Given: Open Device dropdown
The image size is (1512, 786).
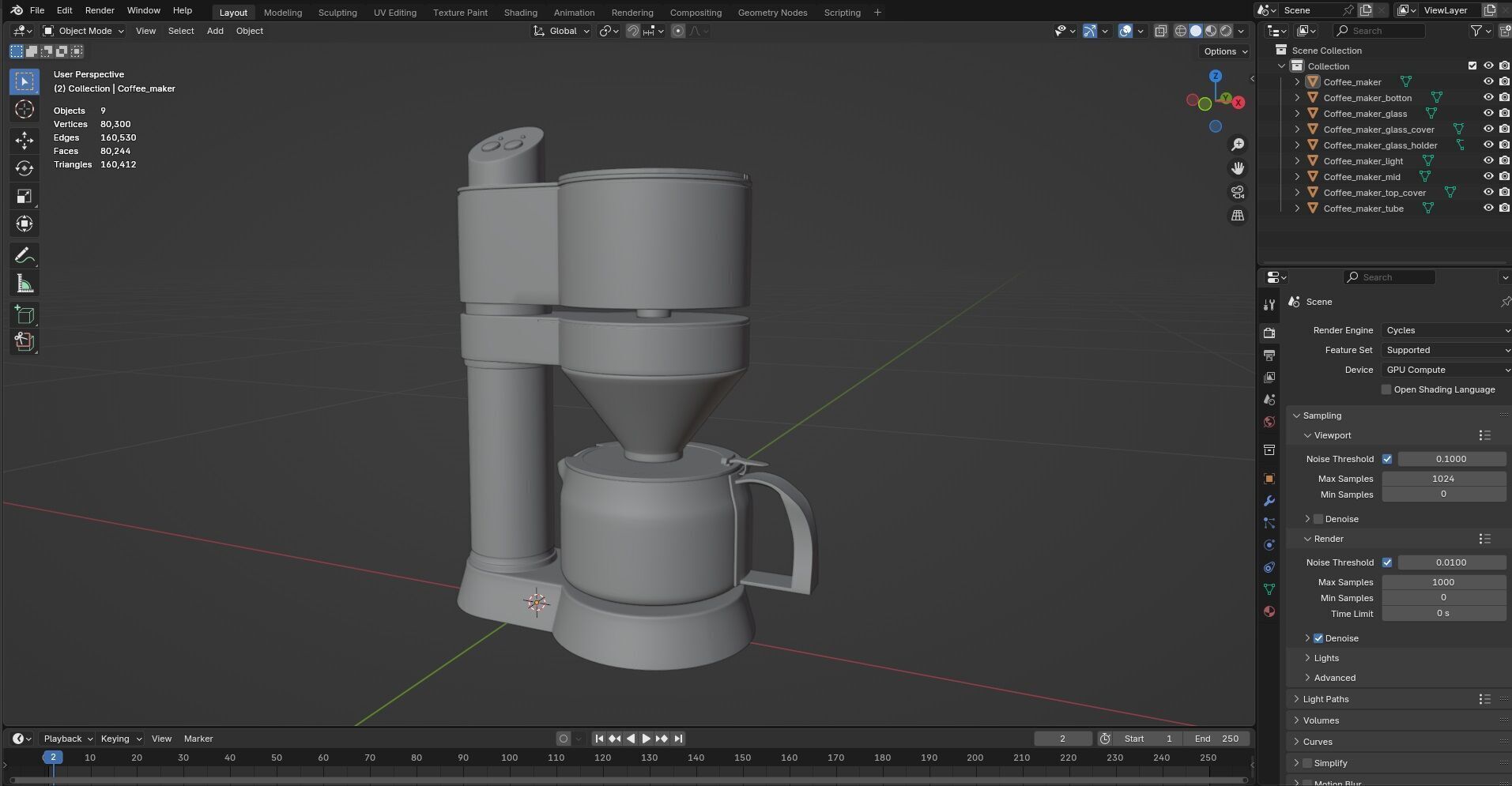Looking at the screenshot, I should [x=1446, y=370].
